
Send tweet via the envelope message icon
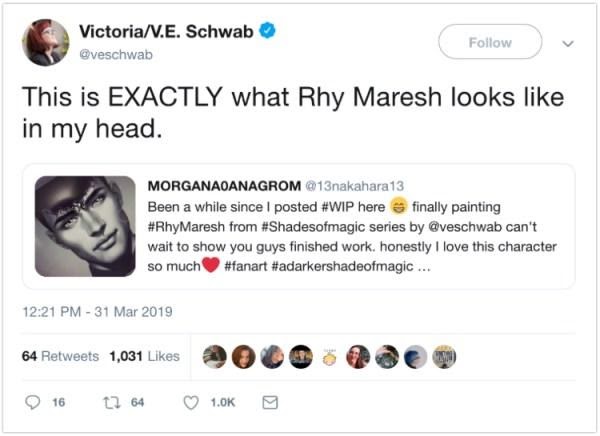pyautogui.click(x=268, y=402)
